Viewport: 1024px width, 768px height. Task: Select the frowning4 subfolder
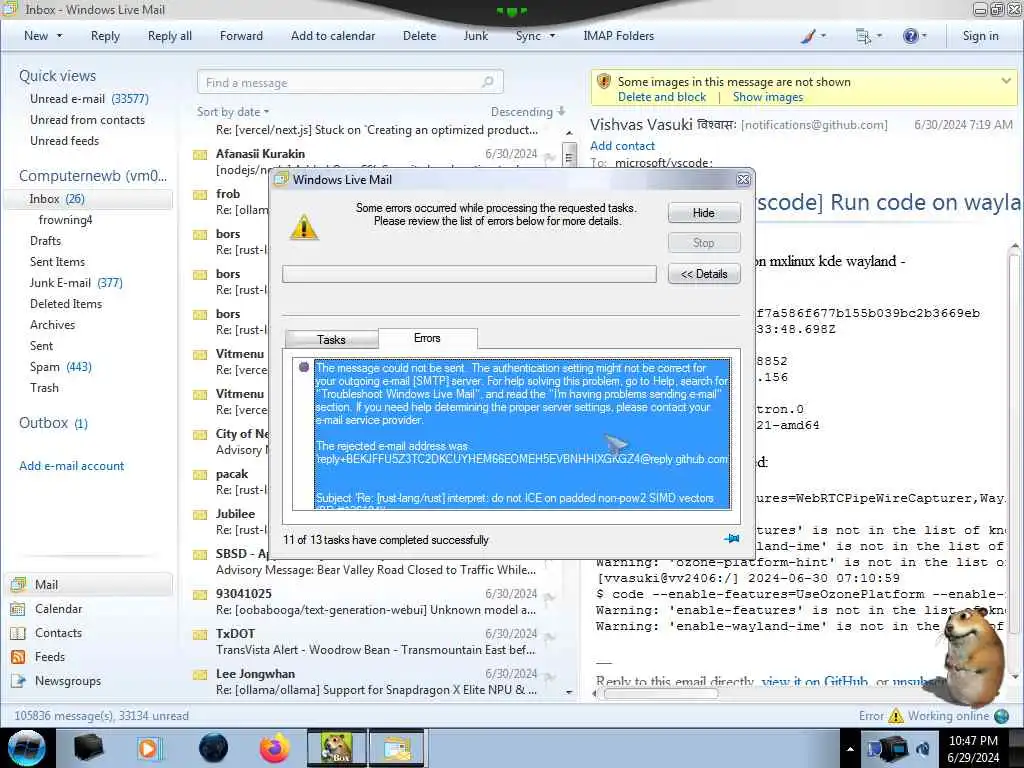(x=65, y=219)
